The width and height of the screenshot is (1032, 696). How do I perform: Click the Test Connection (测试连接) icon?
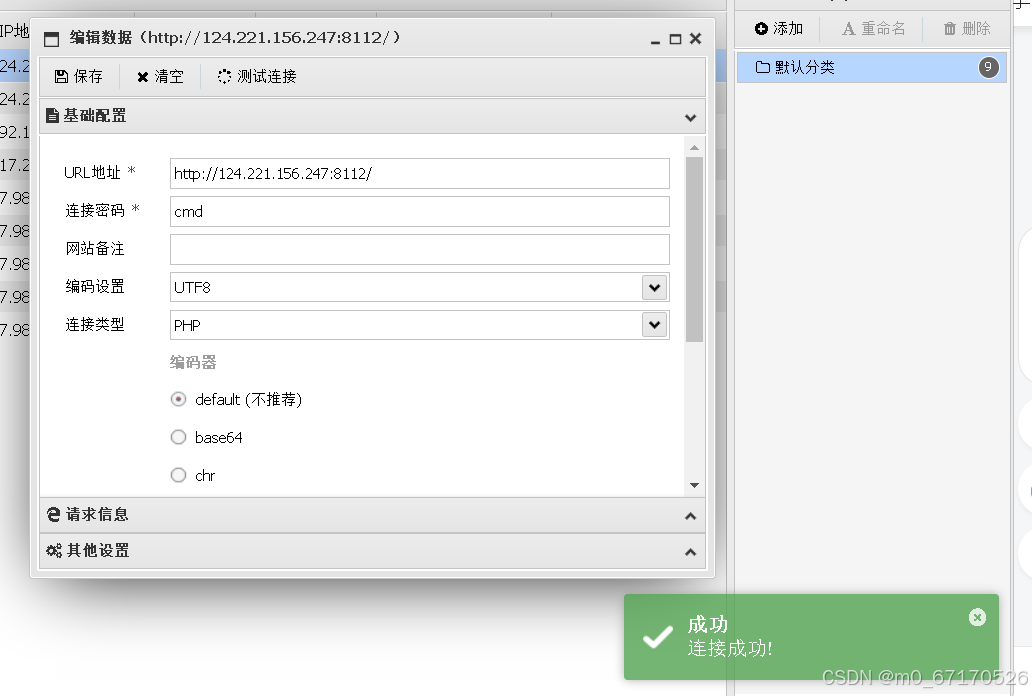point(223,75)
